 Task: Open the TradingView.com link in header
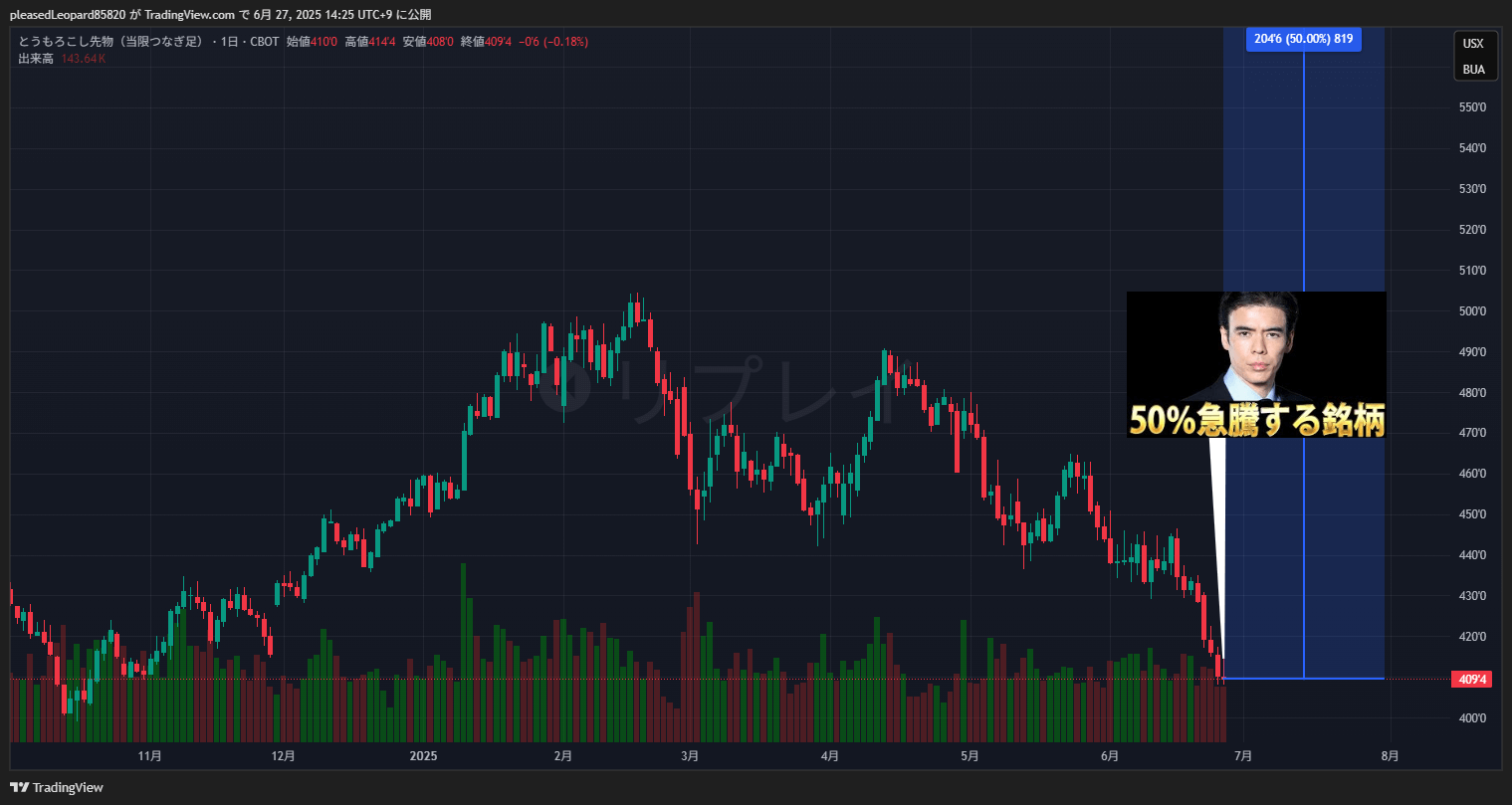point(189,15)
